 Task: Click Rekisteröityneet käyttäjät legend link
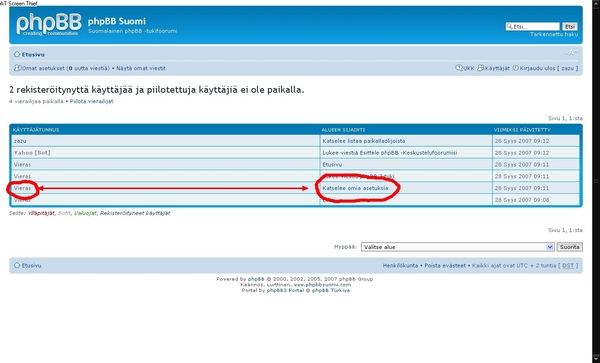coord(135,213)
